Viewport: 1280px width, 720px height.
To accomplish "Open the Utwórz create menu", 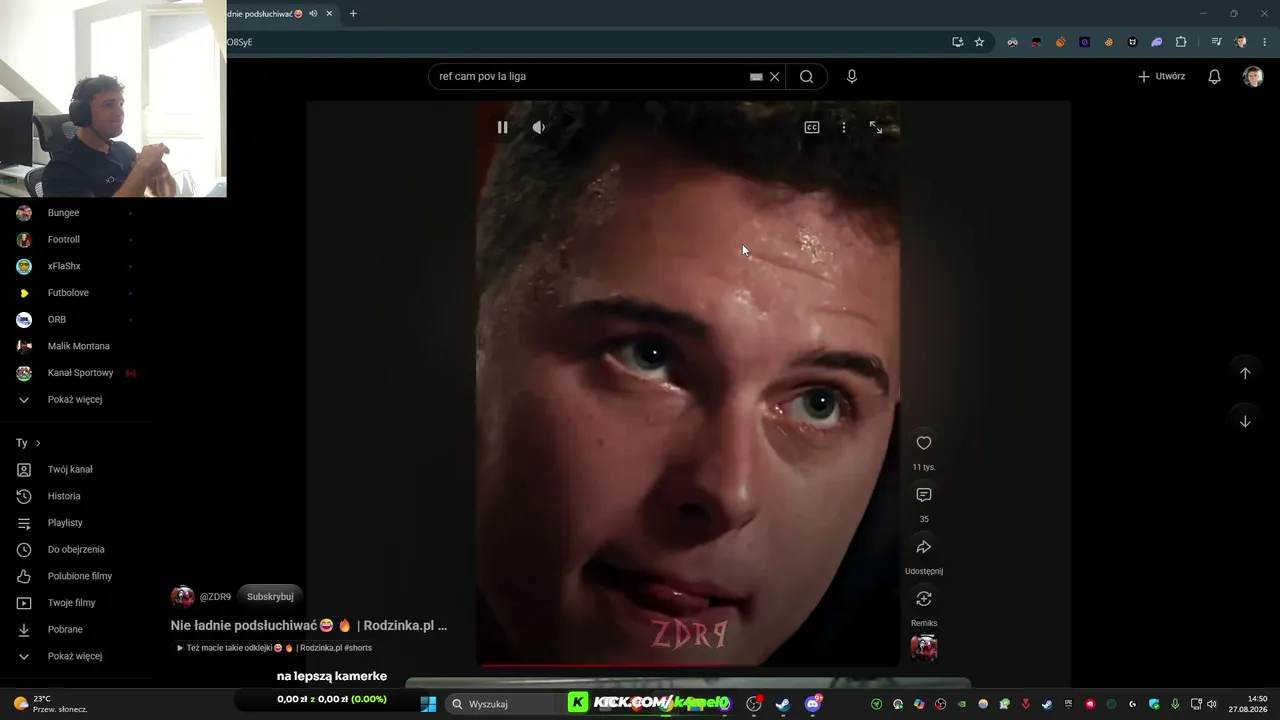I will pyautogui.click(x=1161, y=77).
